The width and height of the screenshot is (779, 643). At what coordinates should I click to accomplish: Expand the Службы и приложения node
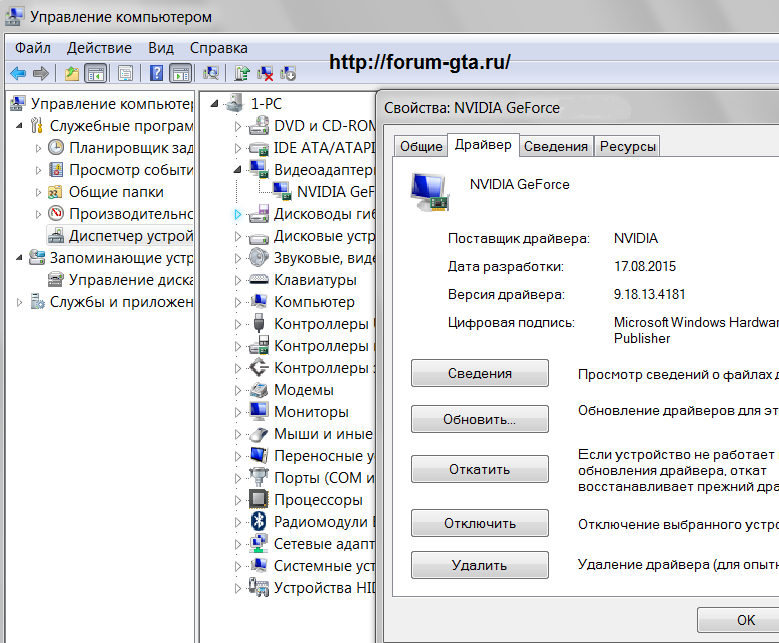[x=21, y=302]
